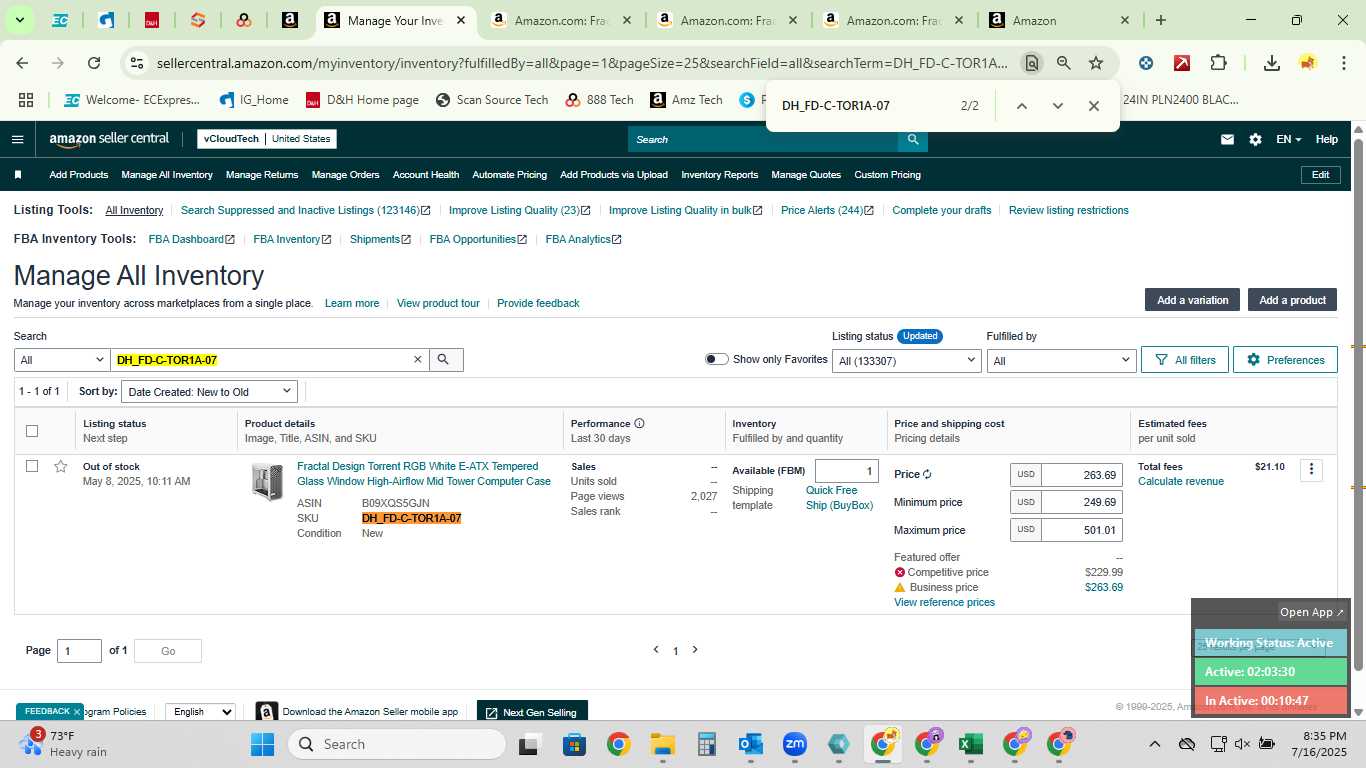Open File Explorer from the taskbar

[x=662, y=744]
